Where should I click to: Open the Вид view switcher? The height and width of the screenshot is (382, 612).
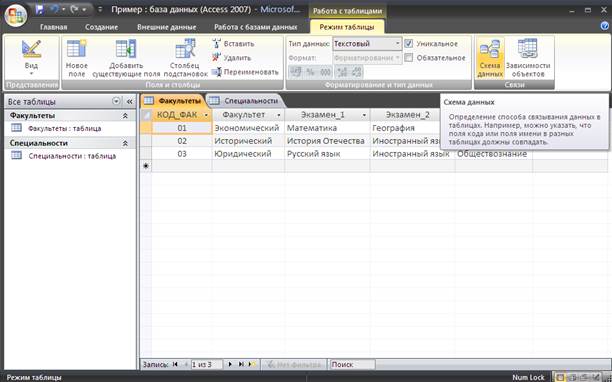click(x=31, y=57)
